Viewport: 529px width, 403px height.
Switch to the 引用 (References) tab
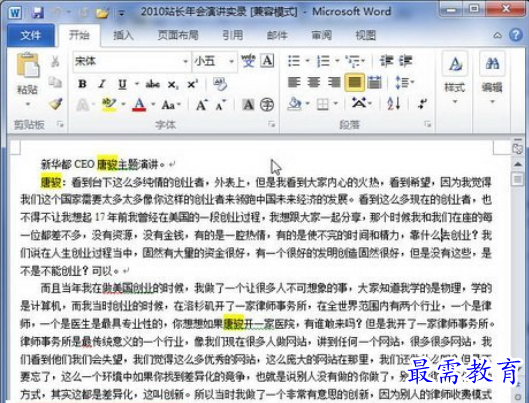point(232,35)
